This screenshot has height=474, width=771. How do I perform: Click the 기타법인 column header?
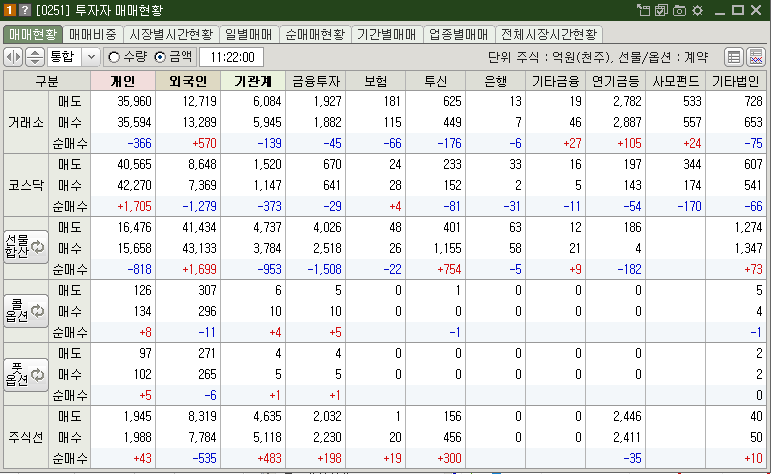pos(736,81)
